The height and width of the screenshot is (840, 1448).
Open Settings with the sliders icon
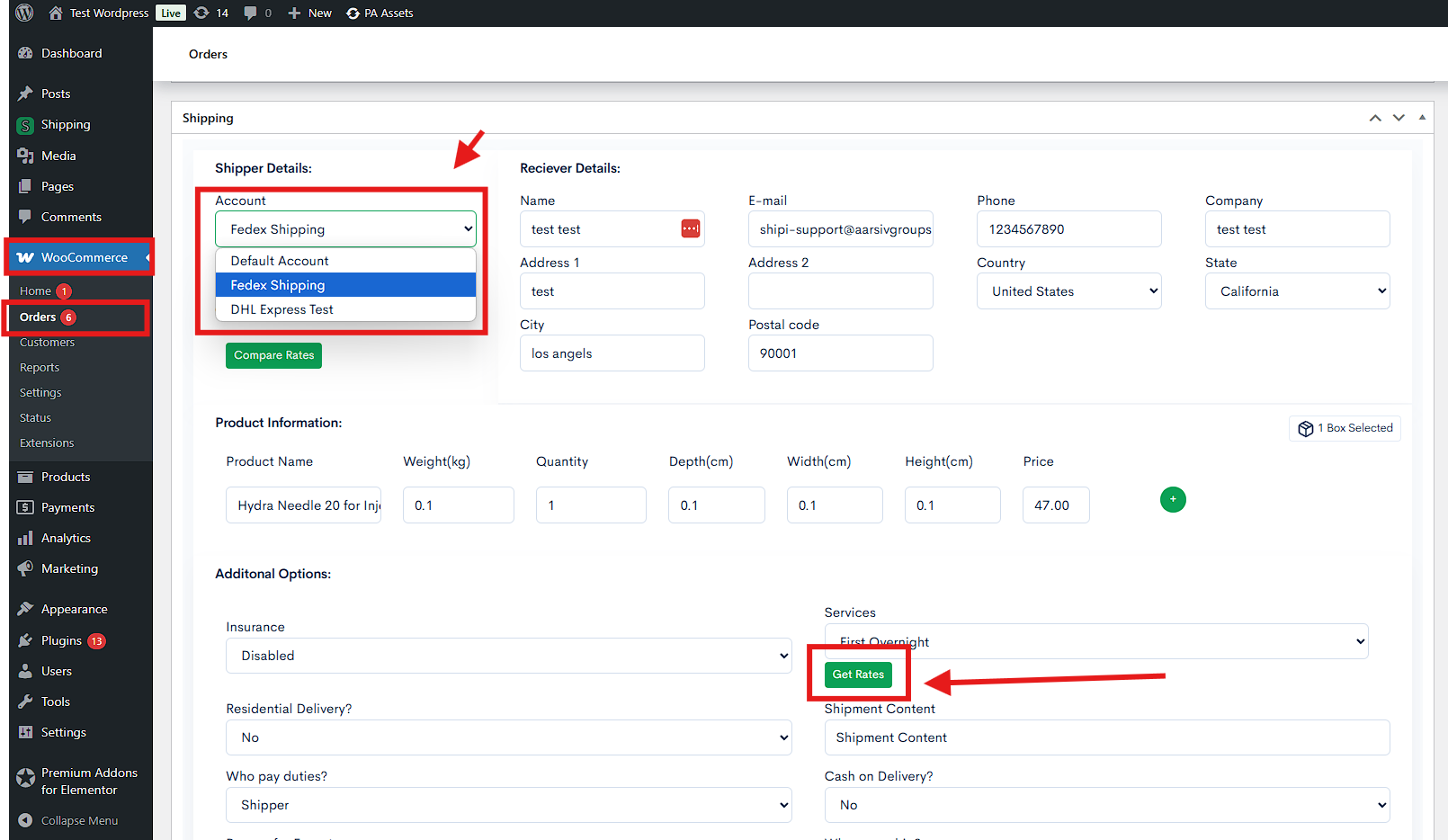[x=63, y=732]
